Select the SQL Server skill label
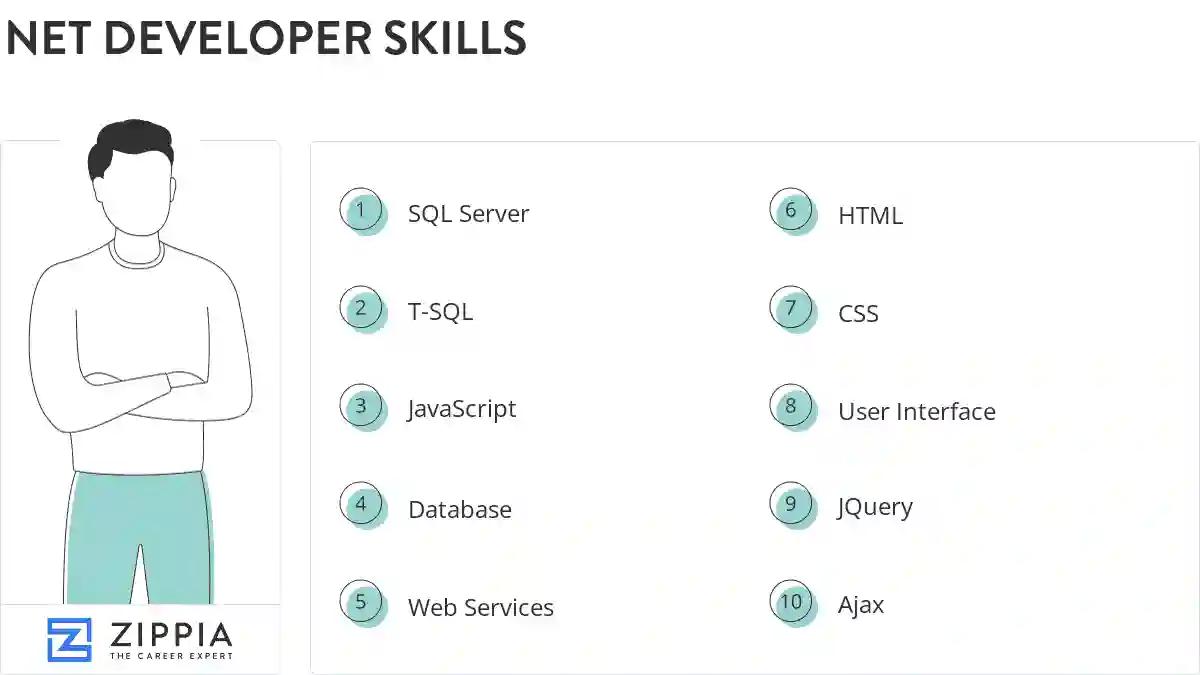Image resolution: width=1200 pixels, height=675 pixels. click(468, 213)
